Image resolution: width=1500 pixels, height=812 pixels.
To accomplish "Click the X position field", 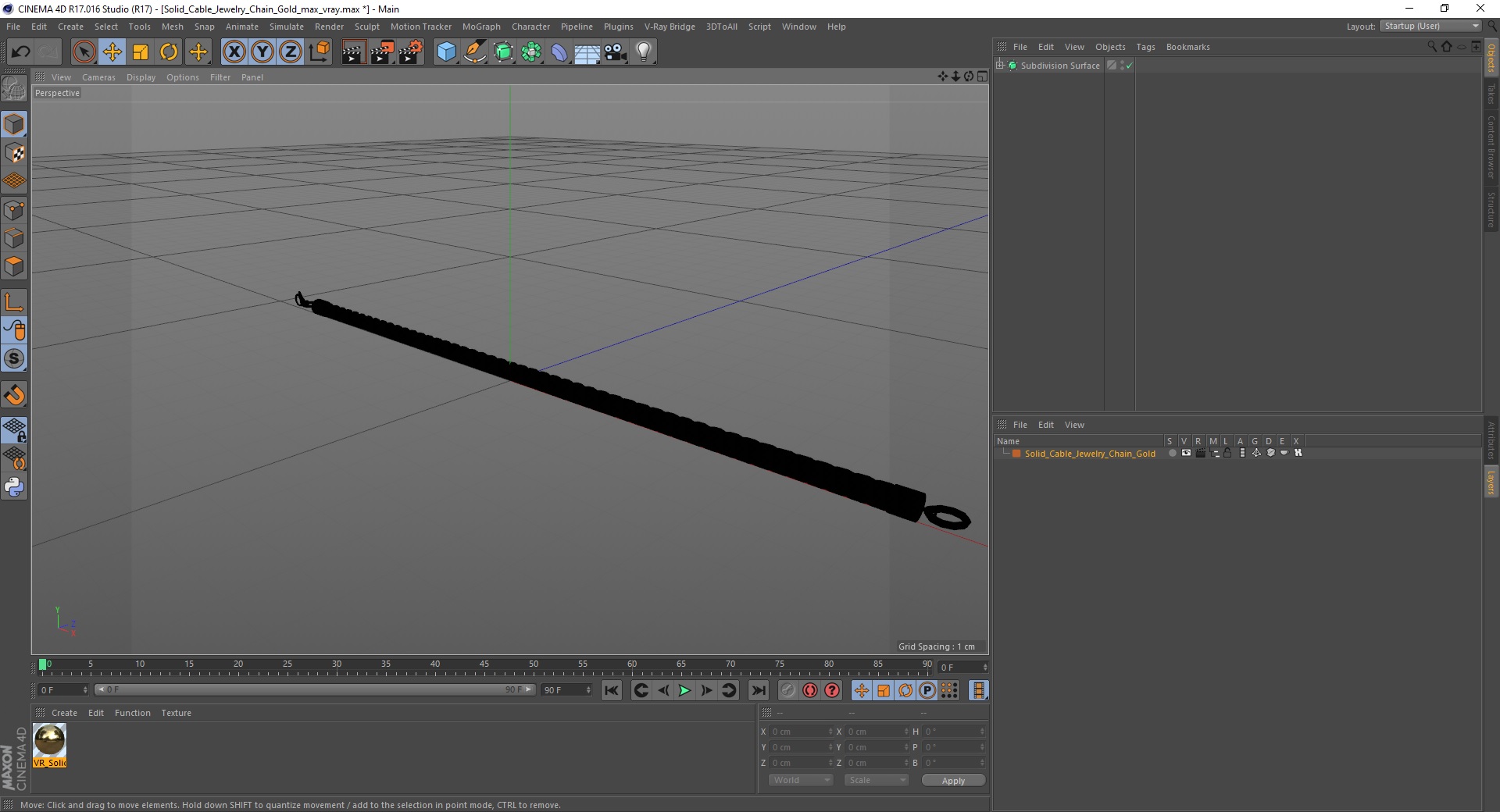I will [802, 732].
